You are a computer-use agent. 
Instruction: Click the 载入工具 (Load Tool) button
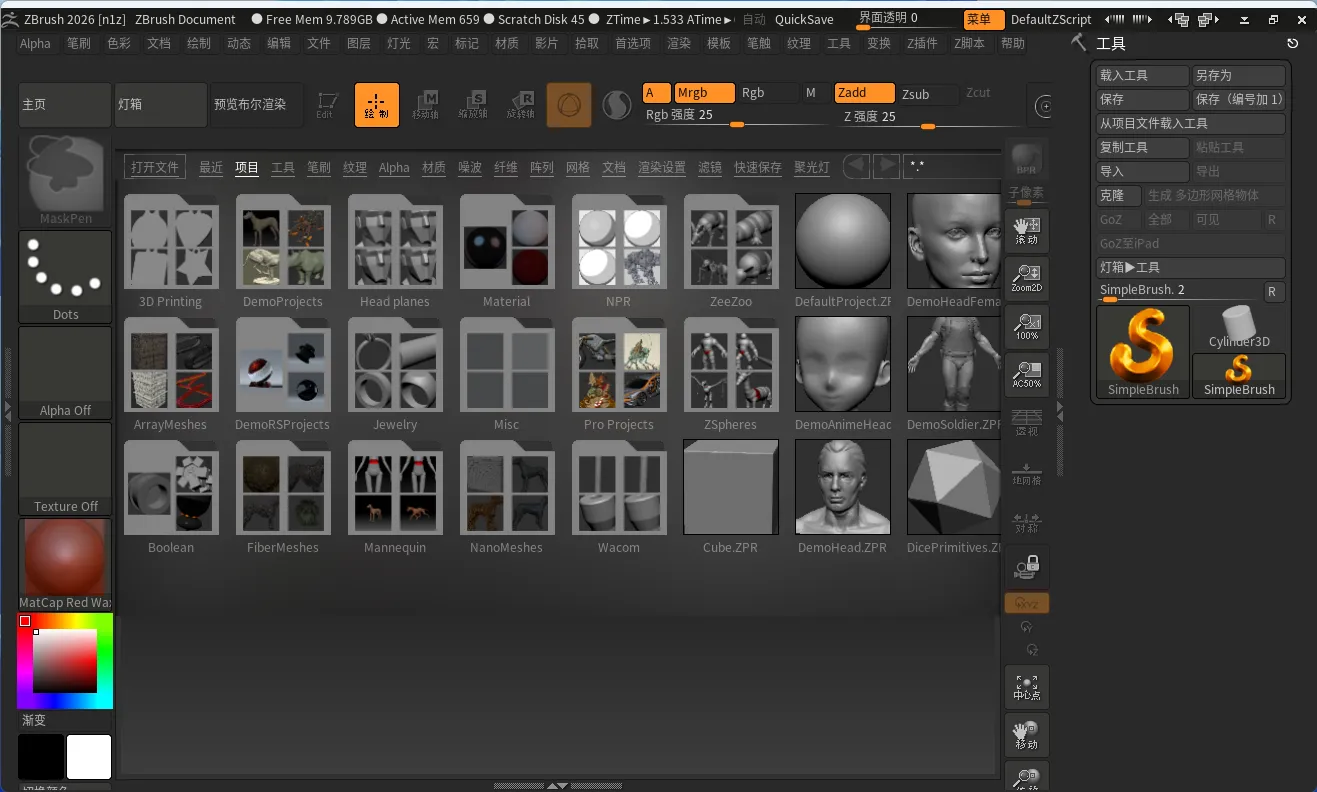(x=1142, y=76)
